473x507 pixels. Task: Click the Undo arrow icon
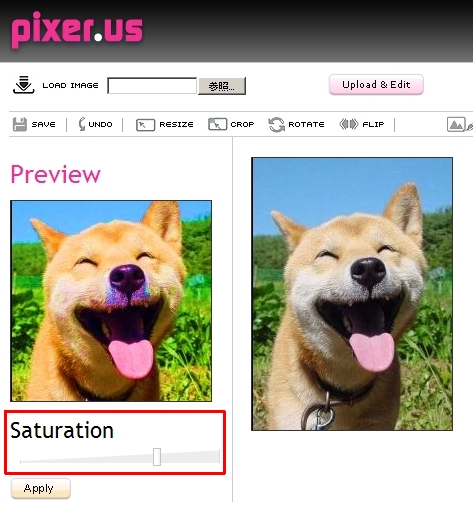coord(82,124)
